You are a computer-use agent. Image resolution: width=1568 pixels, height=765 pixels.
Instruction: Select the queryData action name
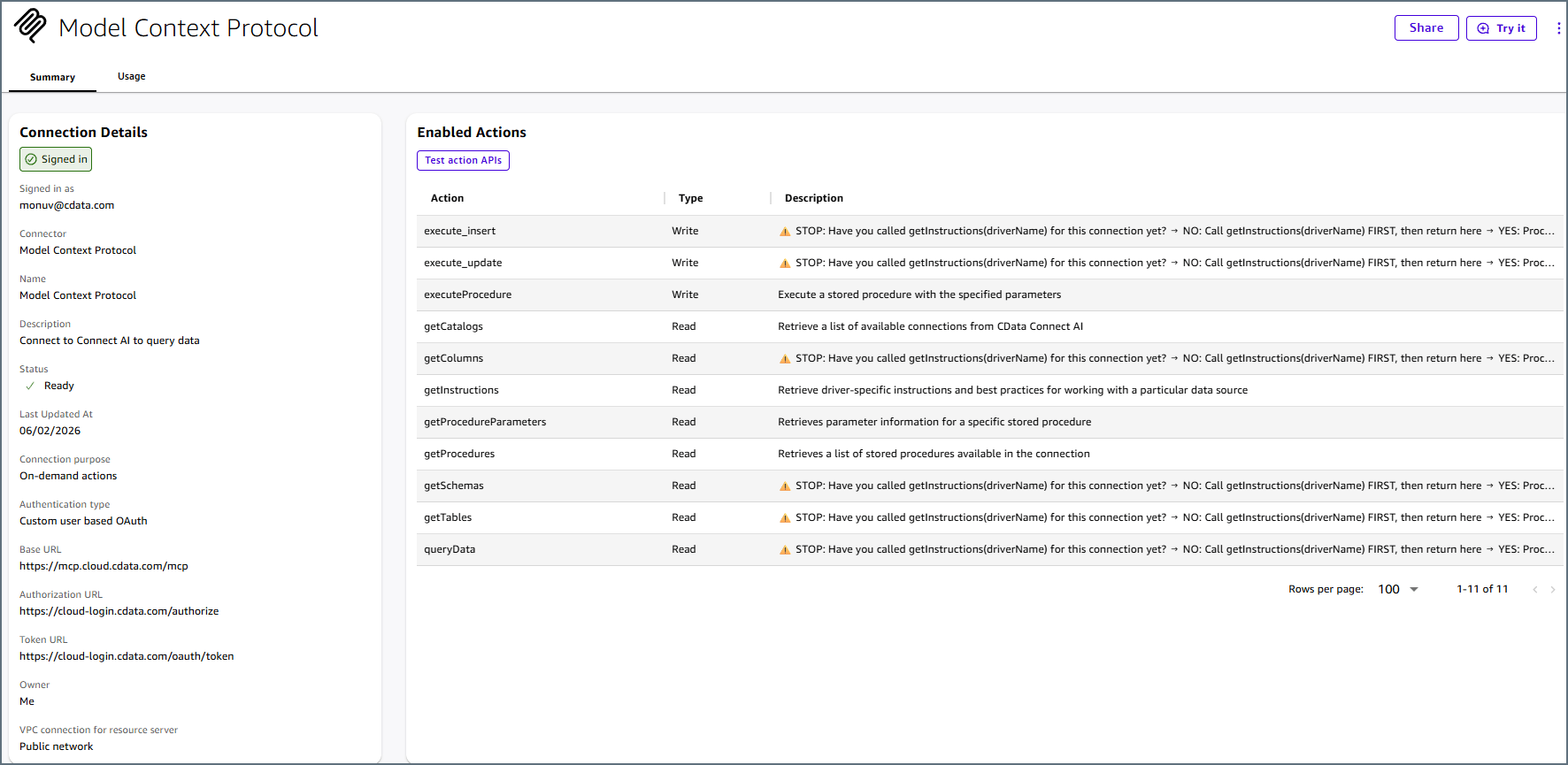pyautogui.click(x=450, y=549)
